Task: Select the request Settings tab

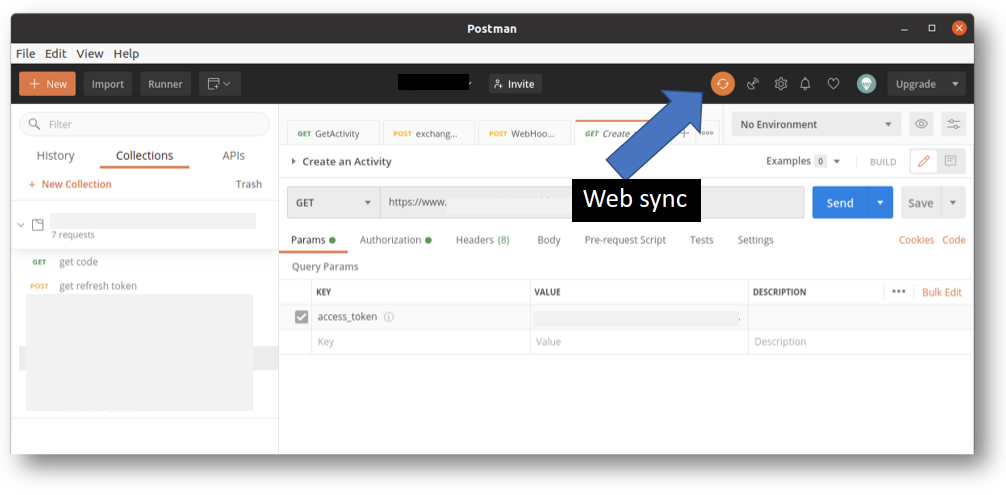Action: pyautogui.click(x=755, y=240)
